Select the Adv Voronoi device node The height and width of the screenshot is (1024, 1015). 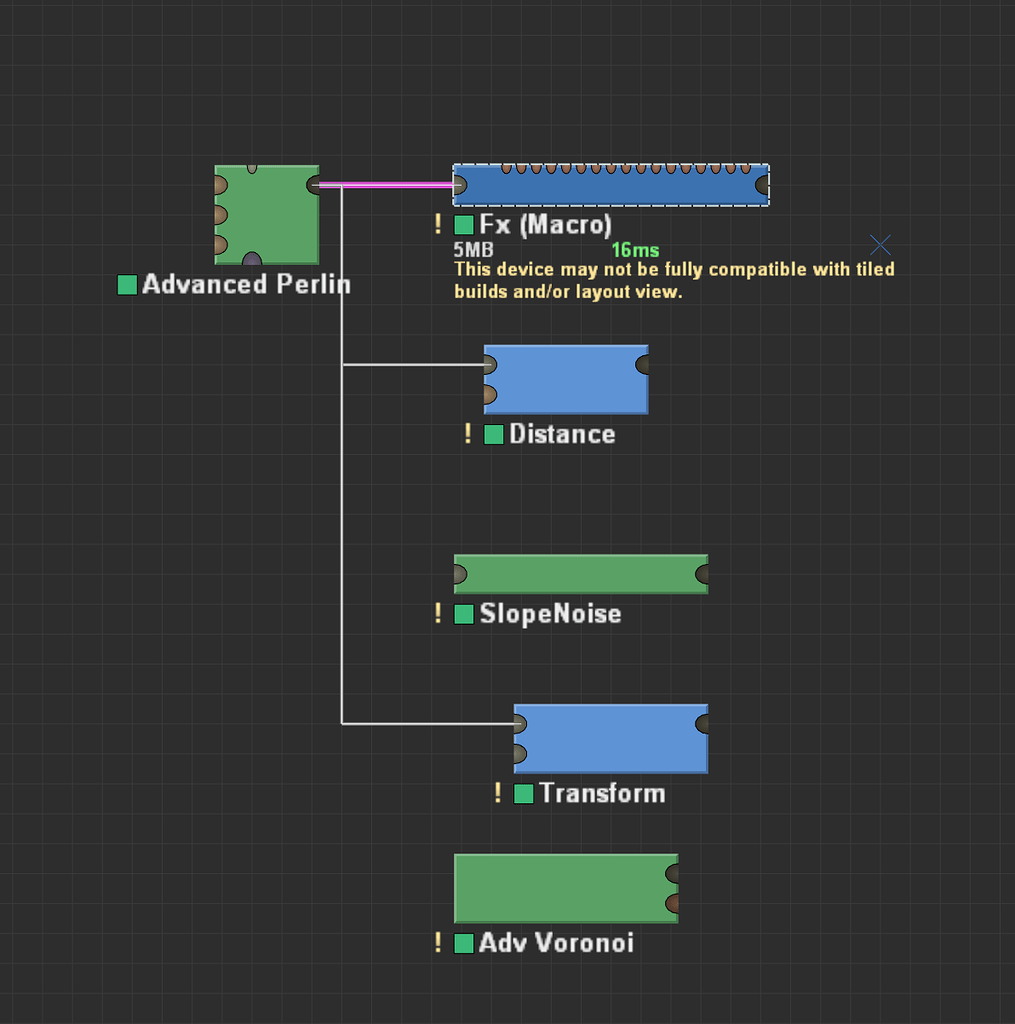565,889
